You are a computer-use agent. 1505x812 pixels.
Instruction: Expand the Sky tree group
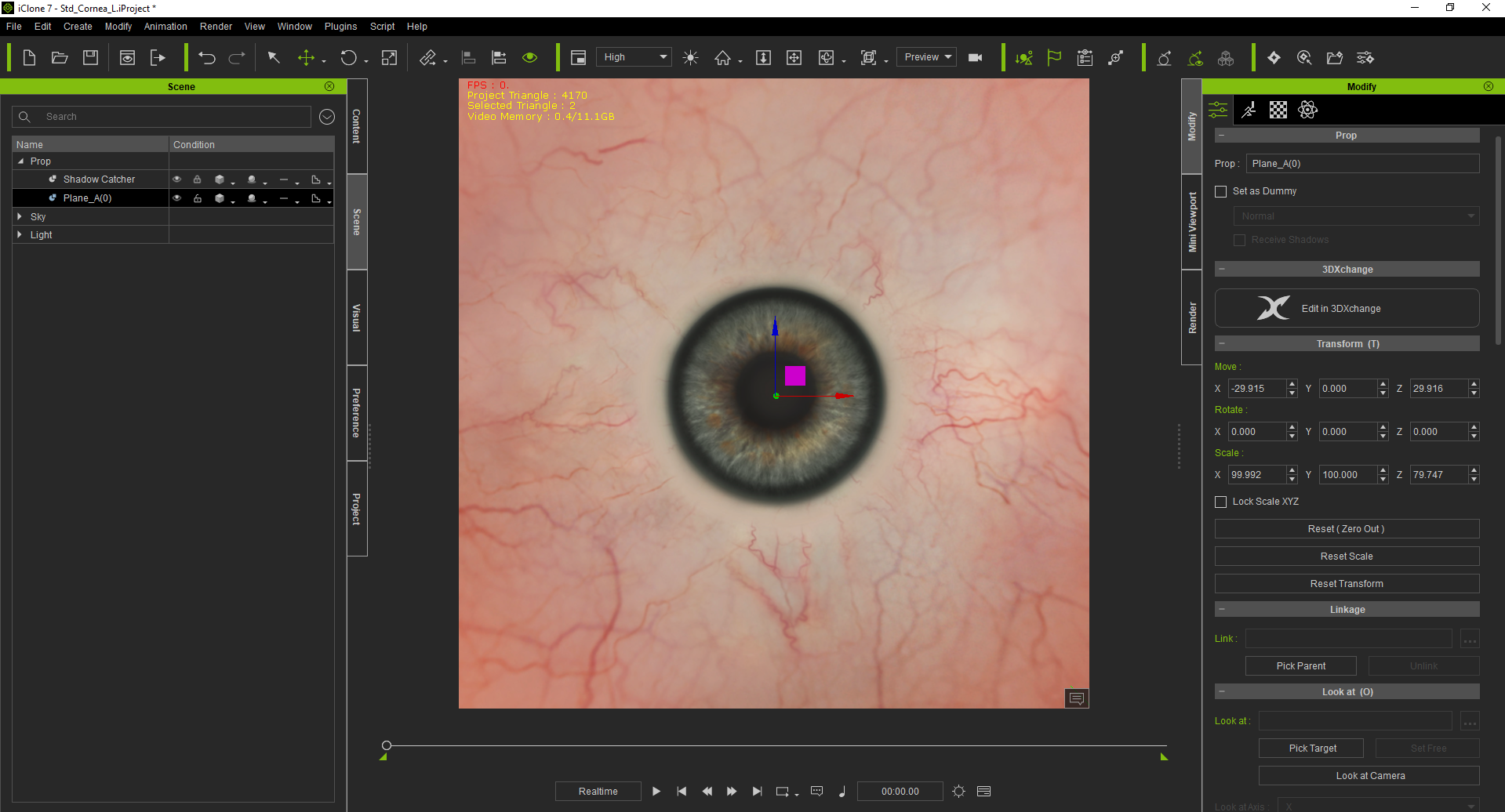click(x=20, y=216)
